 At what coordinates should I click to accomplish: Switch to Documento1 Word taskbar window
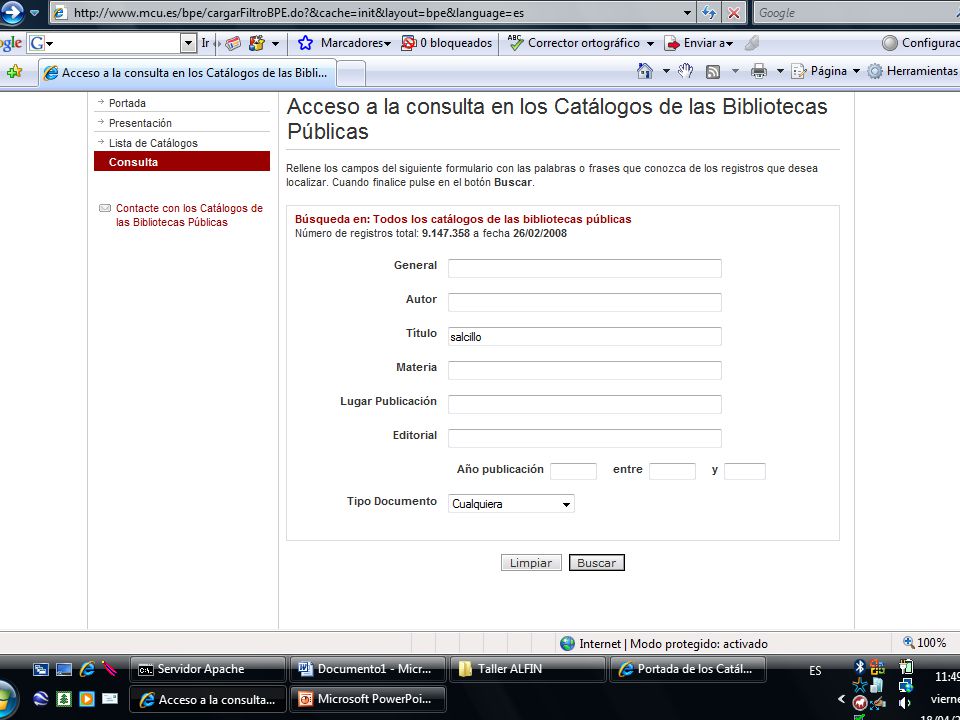point(367,669)
